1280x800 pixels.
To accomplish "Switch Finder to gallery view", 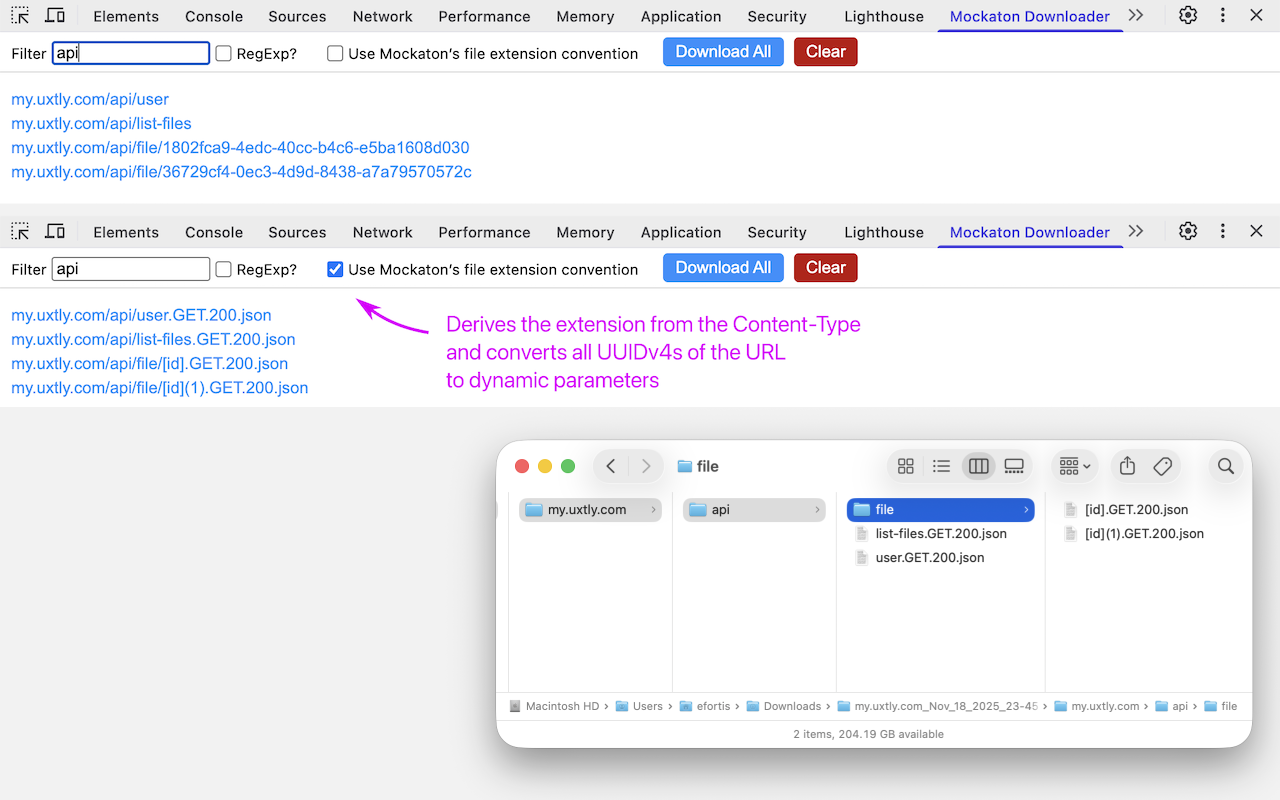I will 1014,466.
